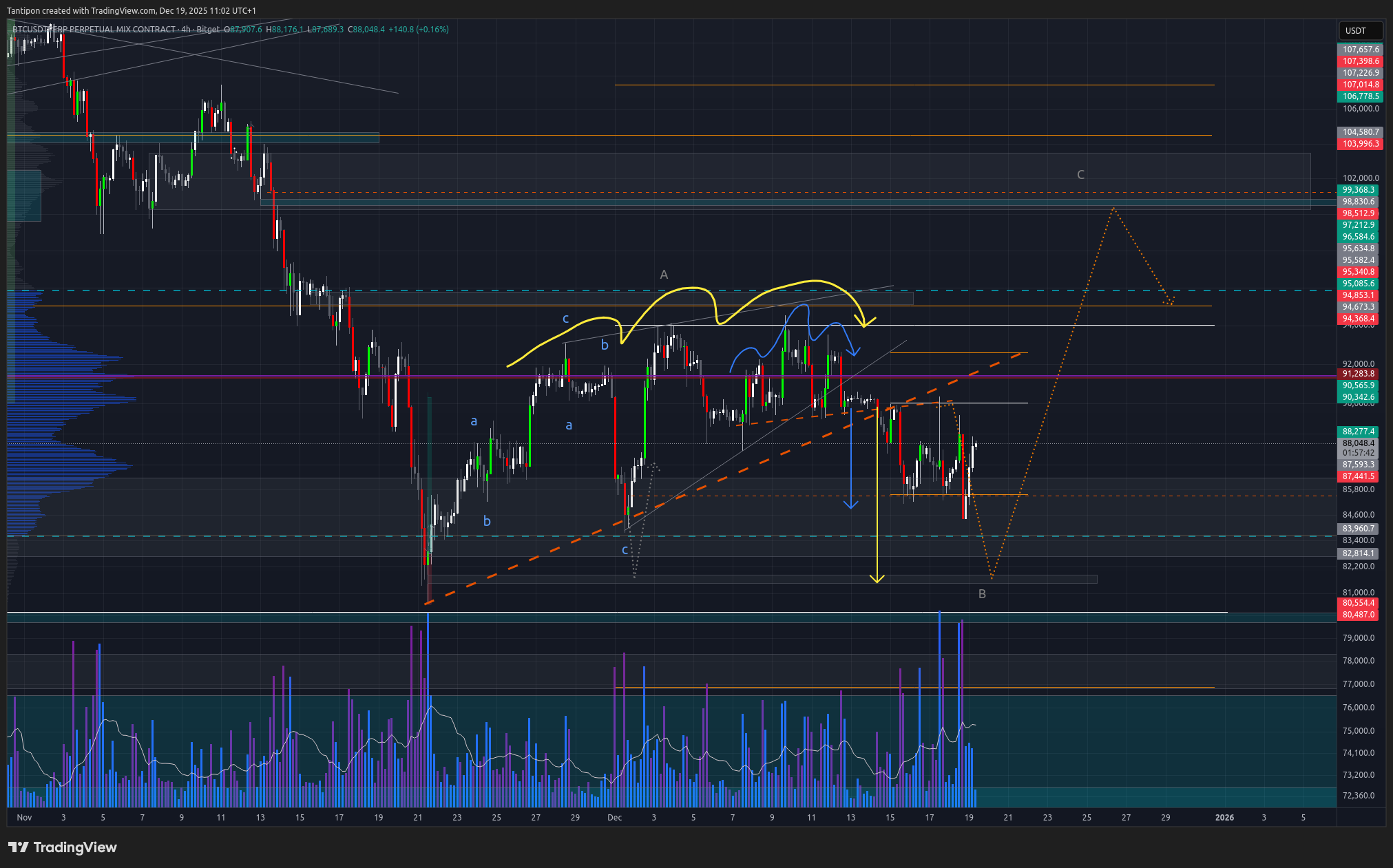Click the Dec marker on the time axis
The height and width of the screenshot is (868, 1393).
[x=614, y=818]
